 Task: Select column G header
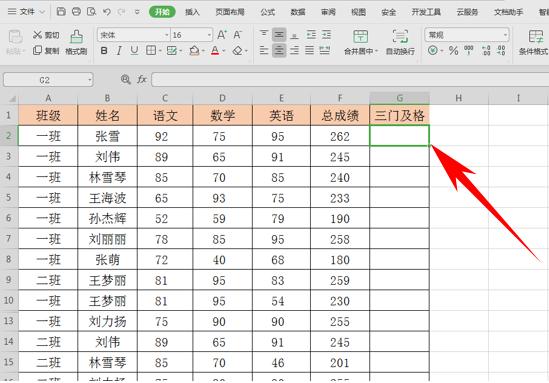(x=399, y=98)
